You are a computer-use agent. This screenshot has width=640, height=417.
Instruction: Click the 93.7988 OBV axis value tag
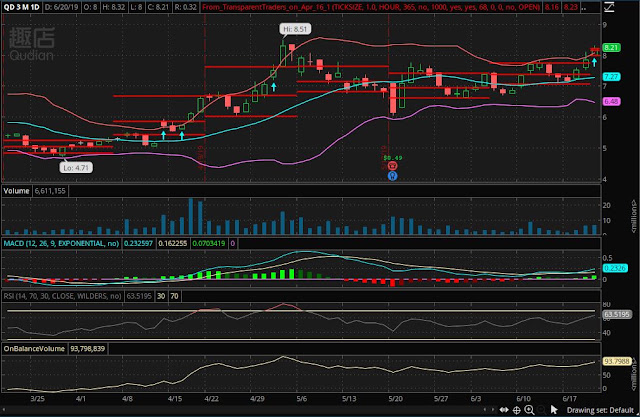[x=617, y=361]
